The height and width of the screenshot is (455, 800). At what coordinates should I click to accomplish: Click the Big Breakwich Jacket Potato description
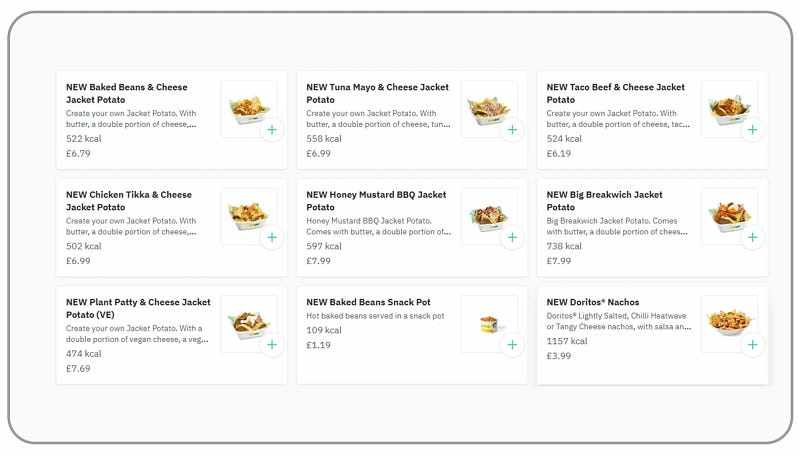point(617,226)
